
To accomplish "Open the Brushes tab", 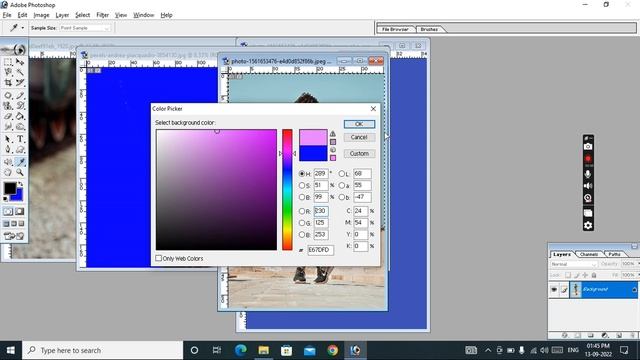I will [x=429, y=29].
